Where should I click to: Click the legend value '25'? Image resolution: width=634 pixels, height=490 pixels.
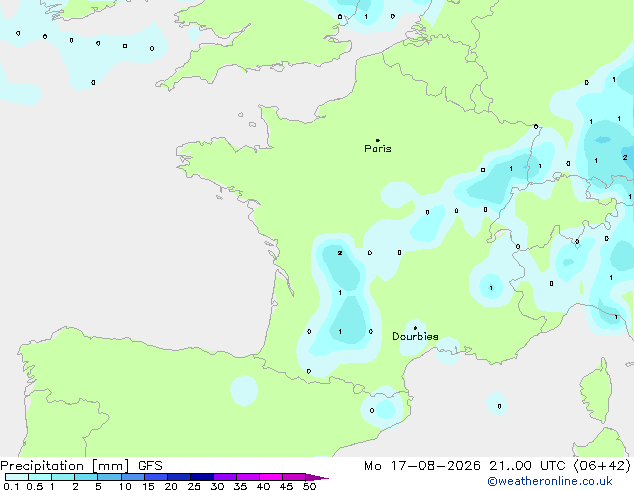point(194,486)
